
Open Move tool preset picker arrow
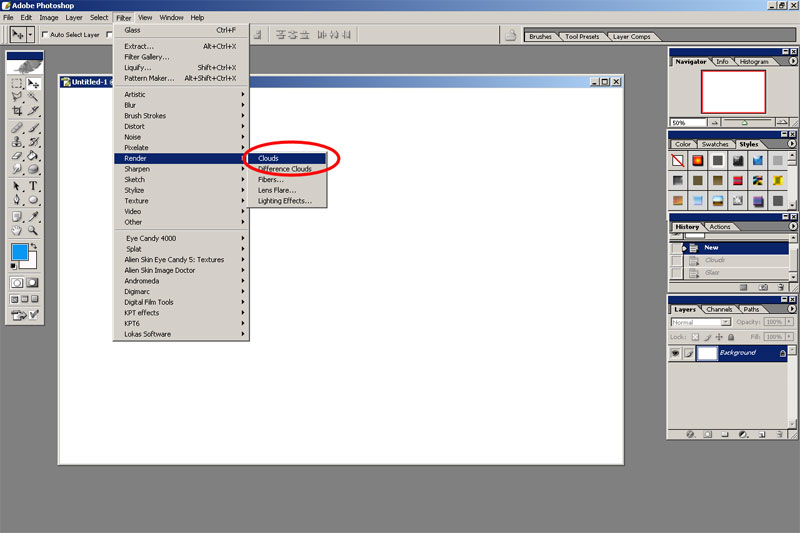click(x=31, y=35)
